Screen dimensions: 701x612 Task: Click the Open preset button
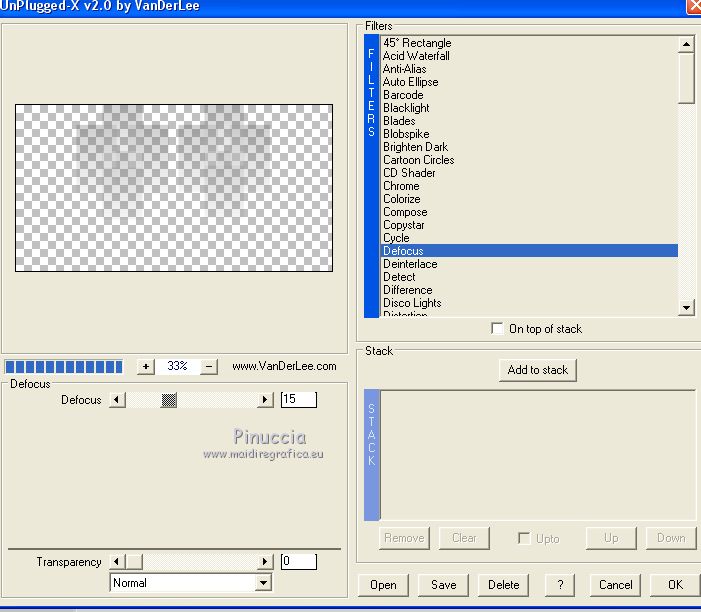pos(383,585)
